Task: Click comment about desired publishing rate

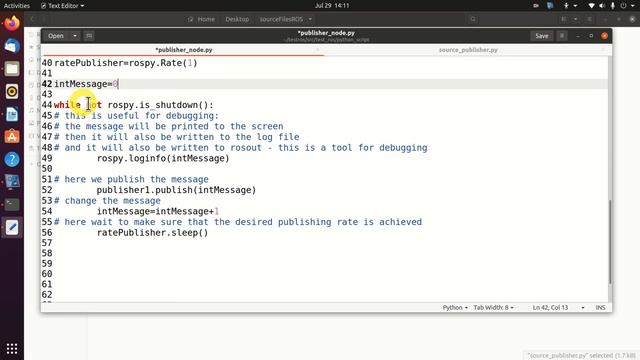Action: [238, 222]
